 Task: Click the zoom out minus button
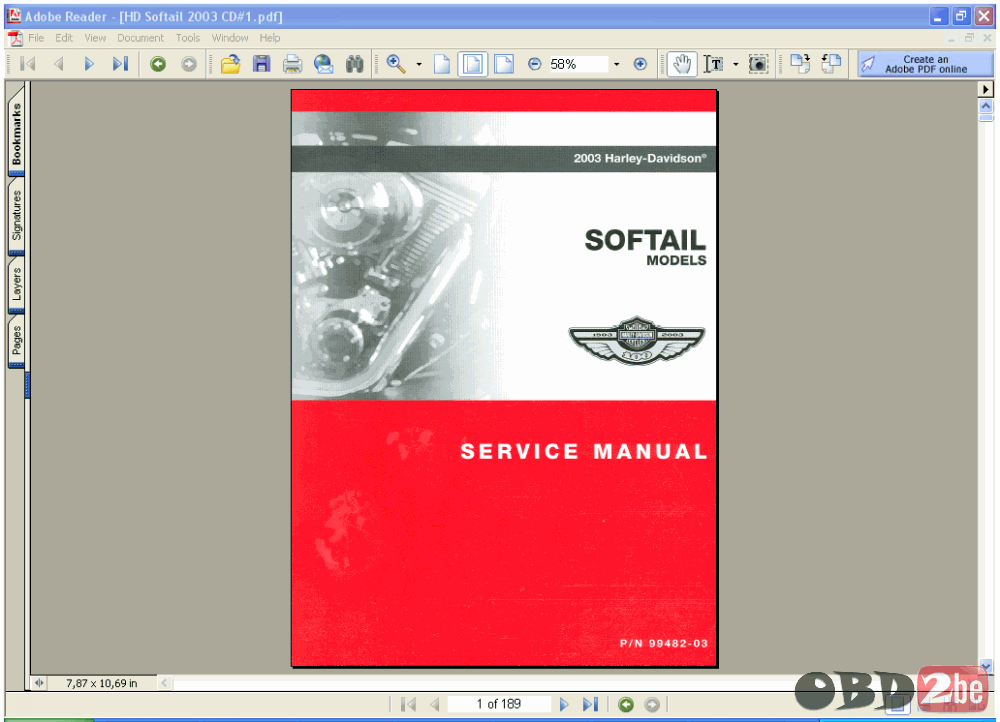point(535,64)
